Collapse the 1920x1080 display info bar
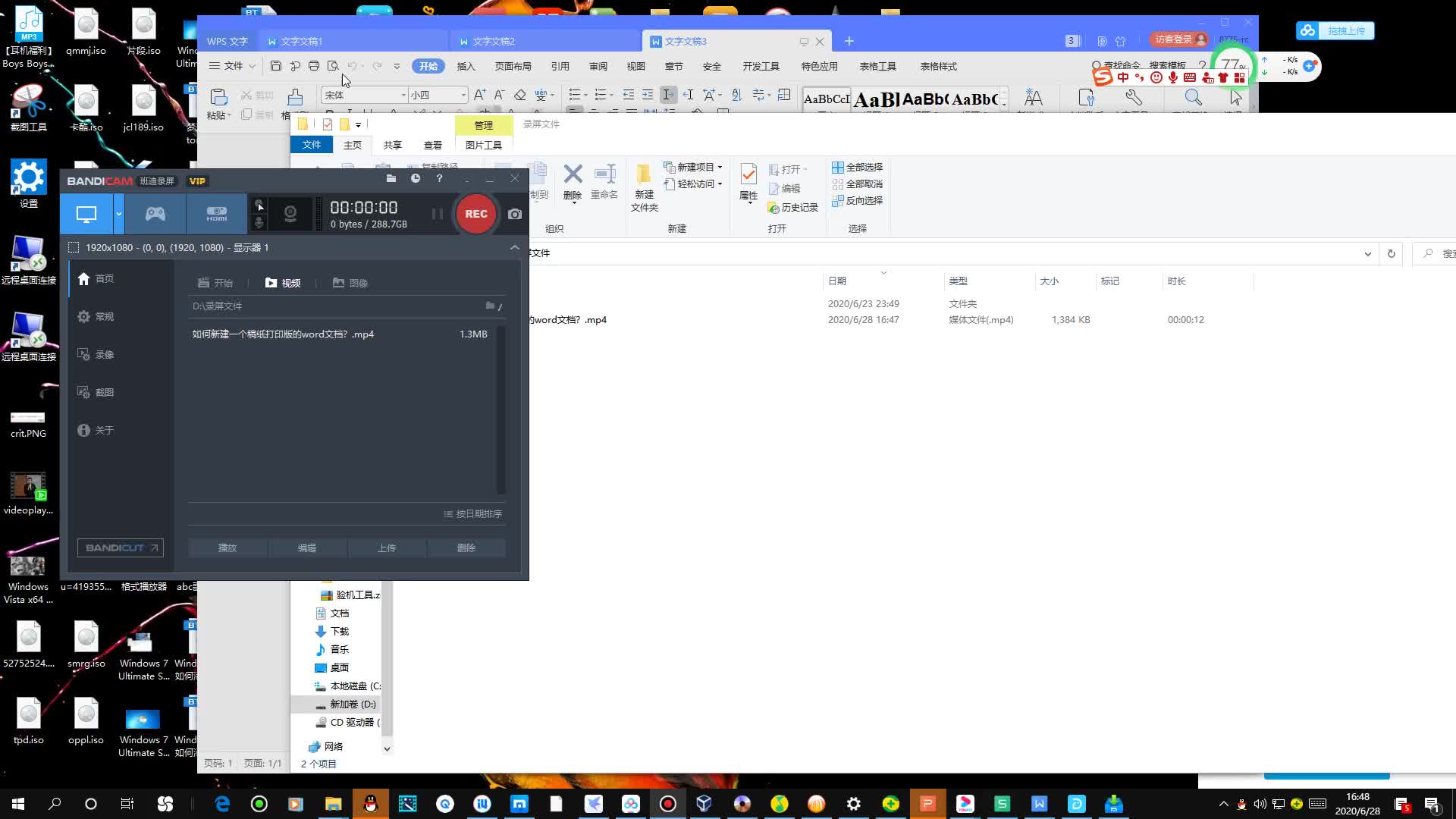This screenshot has width=1456, height=819. 514,247
